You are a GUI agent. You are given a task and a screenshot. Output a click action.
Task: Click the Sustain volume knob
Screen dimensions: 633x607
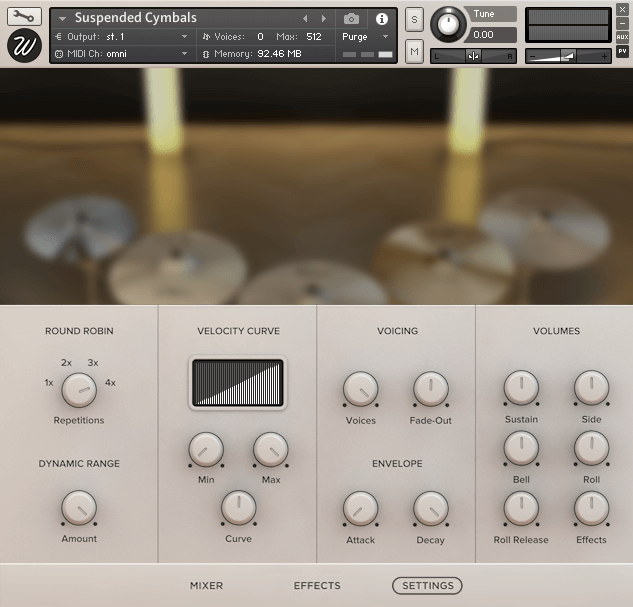[x=521, y=388]
